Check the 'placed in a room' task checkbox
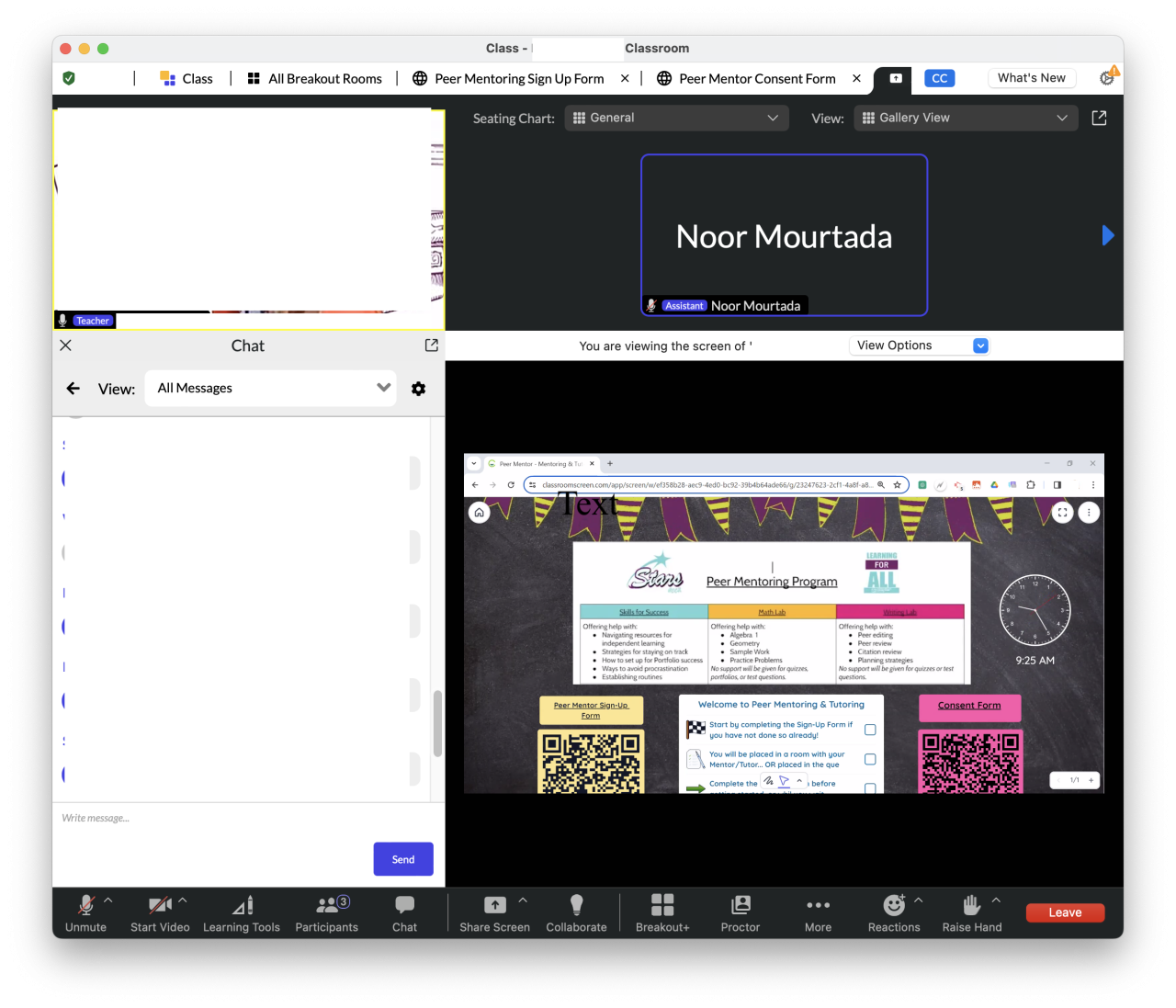 tap(870, 759)
